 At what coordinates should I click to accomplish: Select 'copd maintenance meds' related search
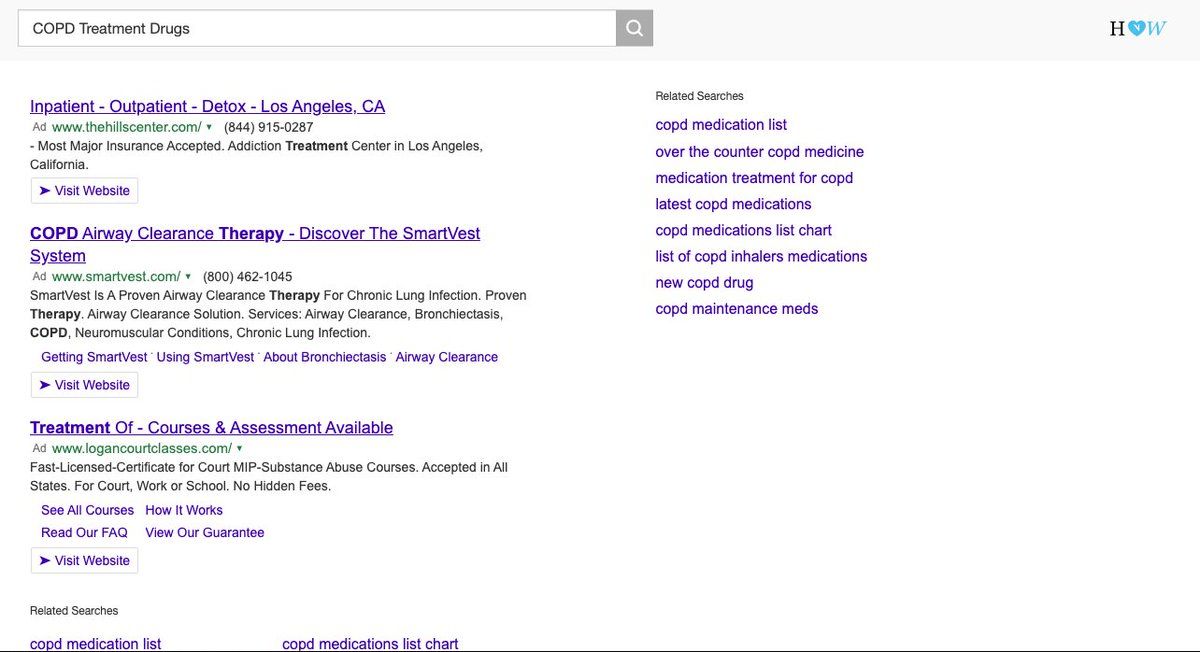737,309
